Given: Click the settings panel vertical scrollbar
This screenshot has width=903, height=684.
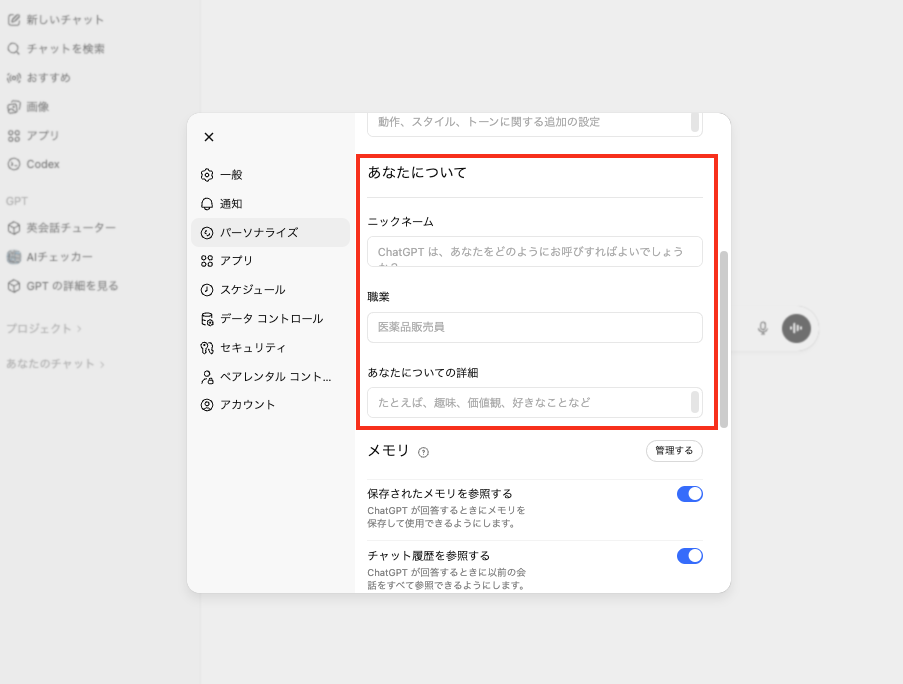Looking at the screenshot, I should [724, 340].
